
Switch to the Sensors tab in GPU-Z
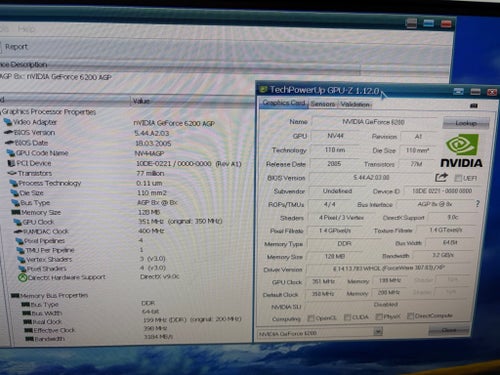(323, 104)
